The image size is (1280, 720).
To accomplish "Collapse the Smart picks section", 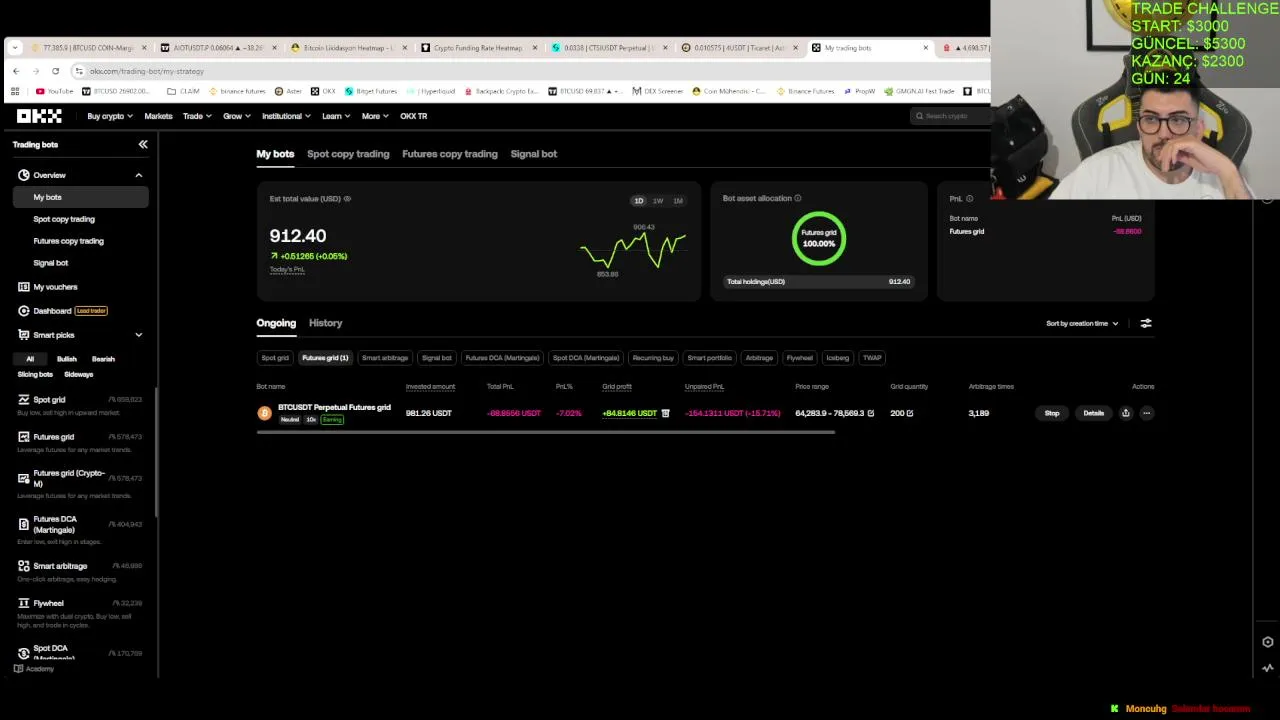I will pyautogui.click(x=139, y=335).
